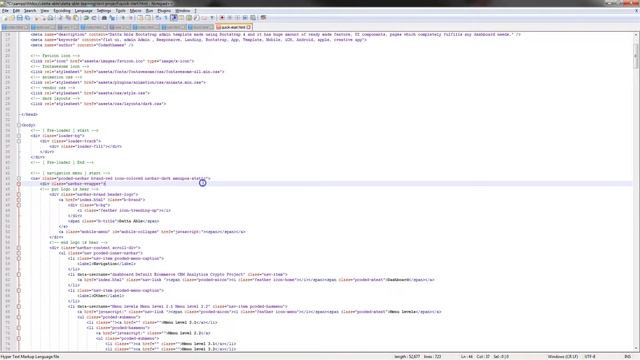The width and height of the screenshot is (640, 360).
Task: Collapse the navbar-brand header-logo fold marker
Action: [x=19, y=194]
